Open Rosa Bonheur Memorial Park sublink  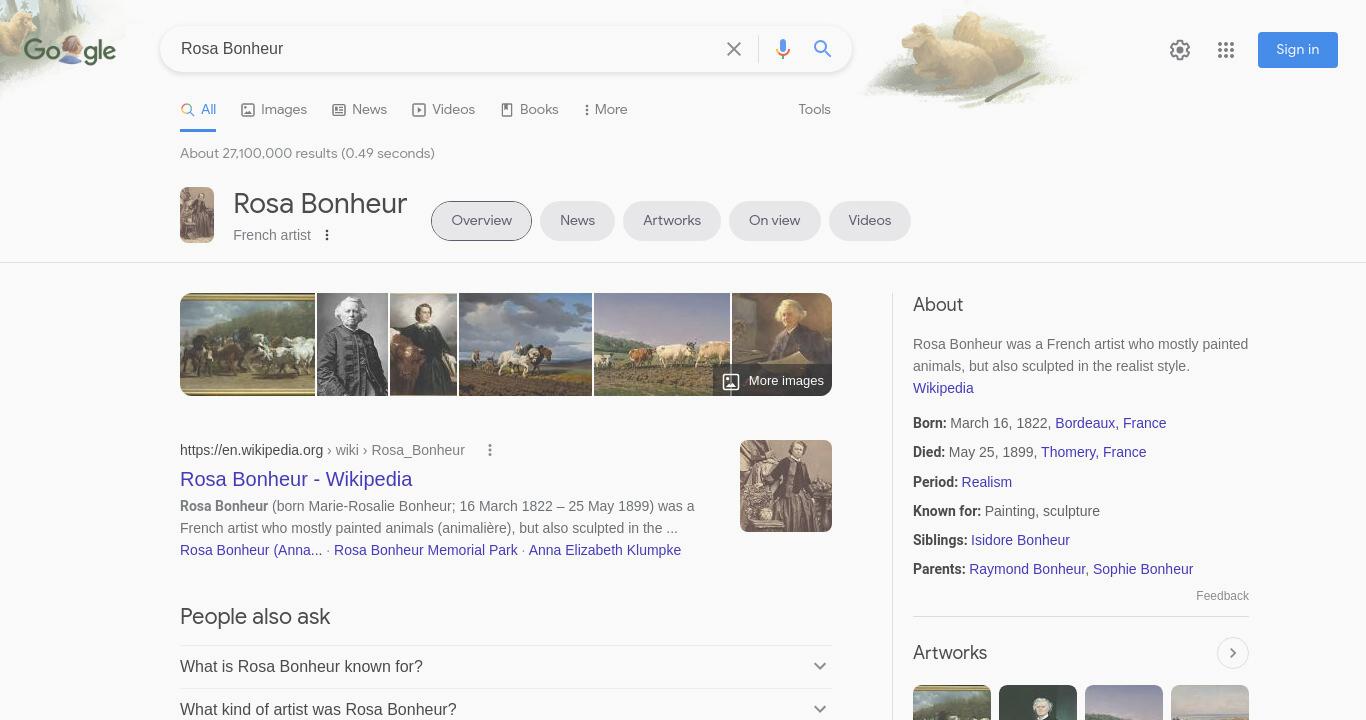click(x=426, y=550)
